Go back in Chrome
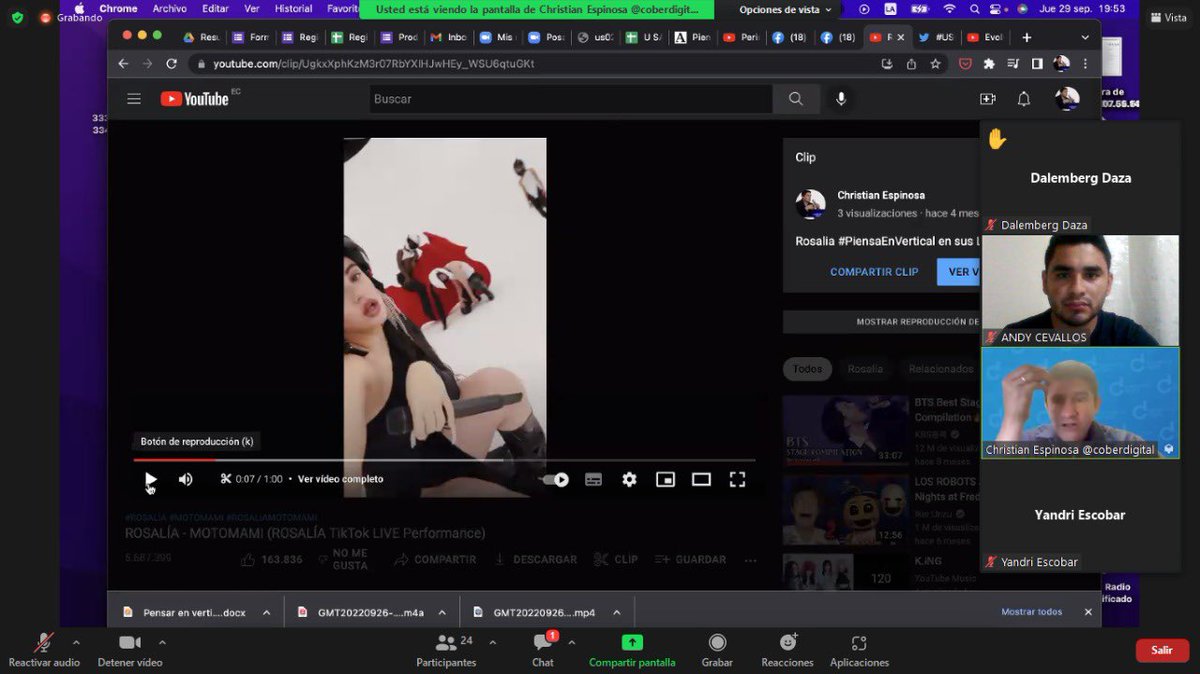The image size is (1200, 674). pos(124,63)
